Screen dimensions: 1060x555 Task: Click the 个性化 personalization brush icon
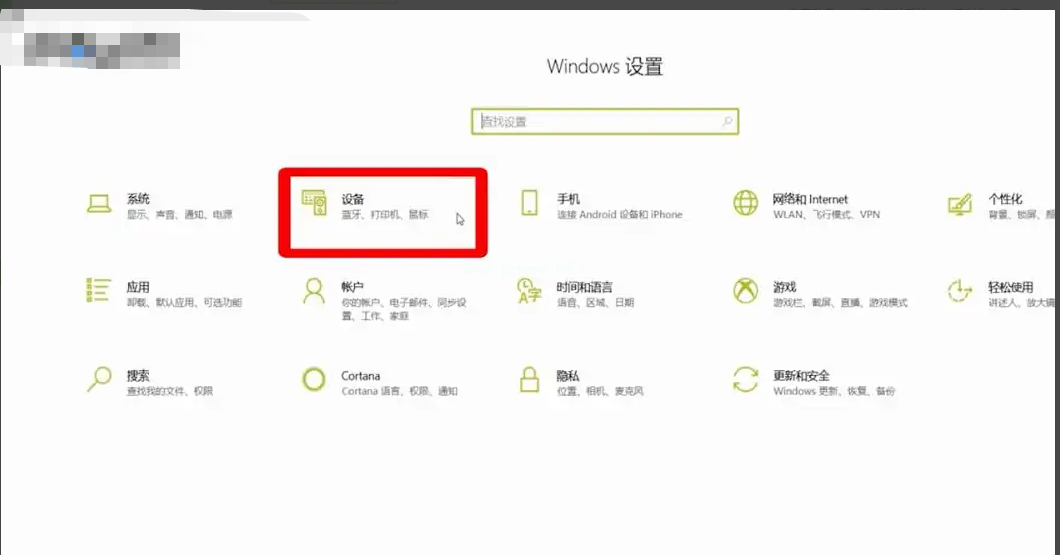tap(960, 204)
